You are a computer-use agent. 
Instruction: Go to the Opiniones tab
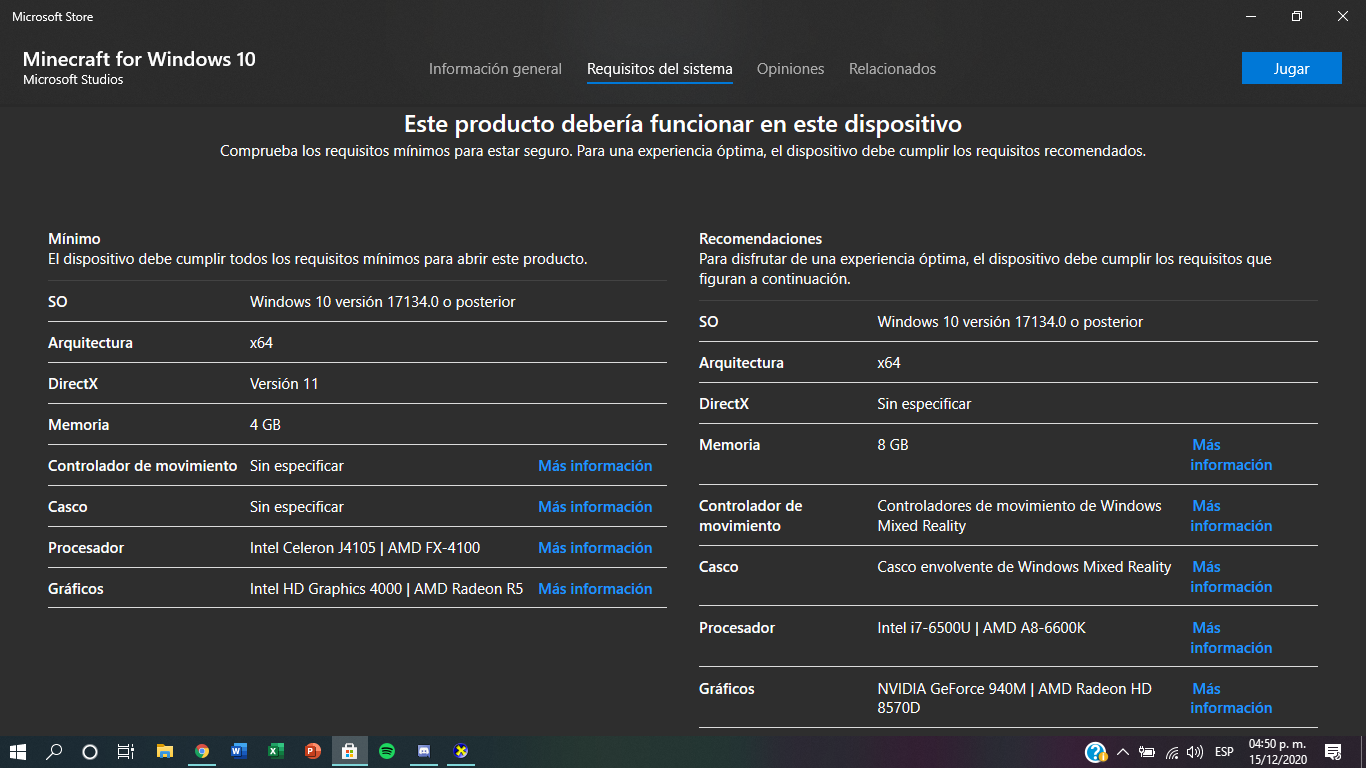point(791,69)
